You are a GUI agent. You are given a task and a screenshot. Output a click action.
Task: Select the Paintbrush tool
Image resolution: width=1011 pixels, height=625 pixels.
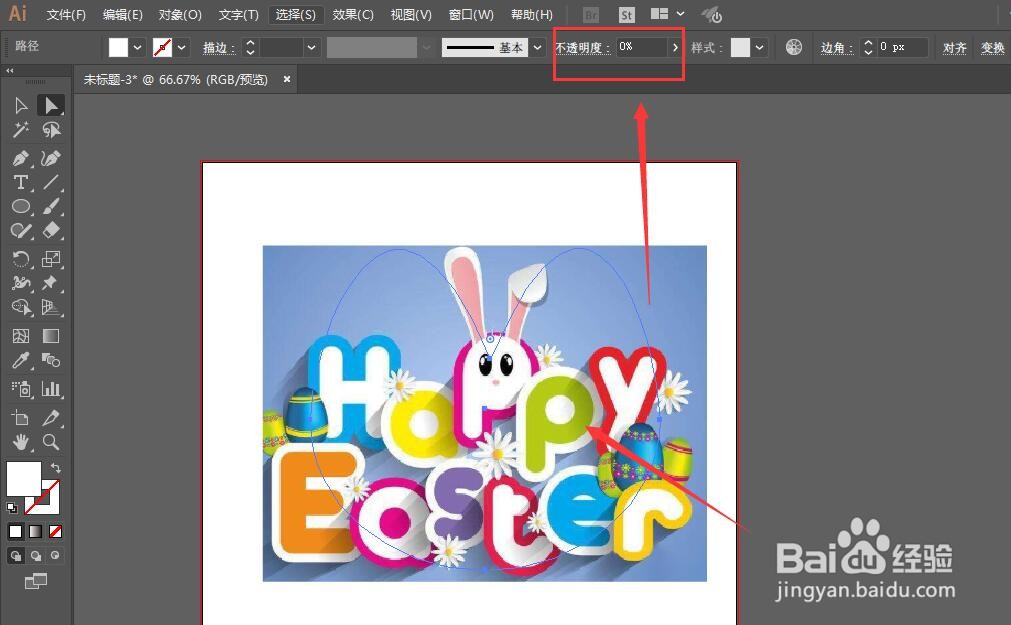coord(51,206)
